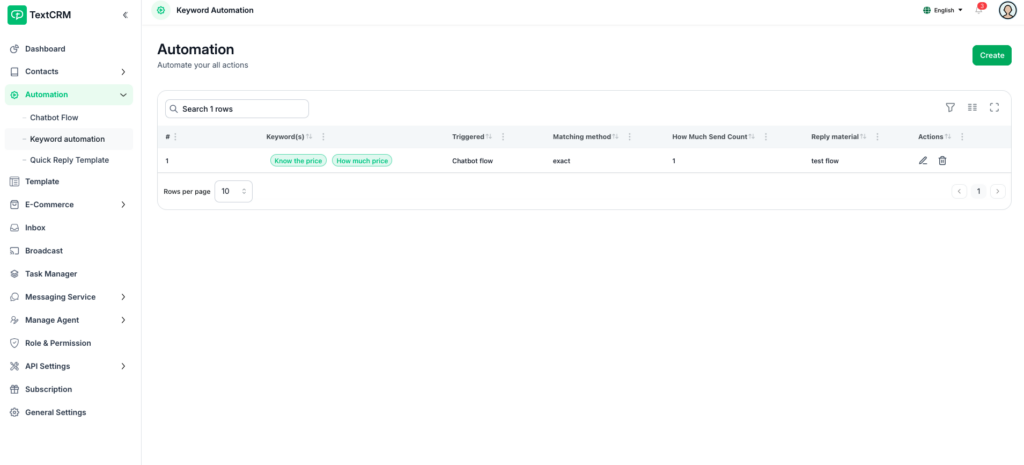Open the Triggered column options menu
The height and width of the screenshot is (465, 1024).
pos(502,137)
